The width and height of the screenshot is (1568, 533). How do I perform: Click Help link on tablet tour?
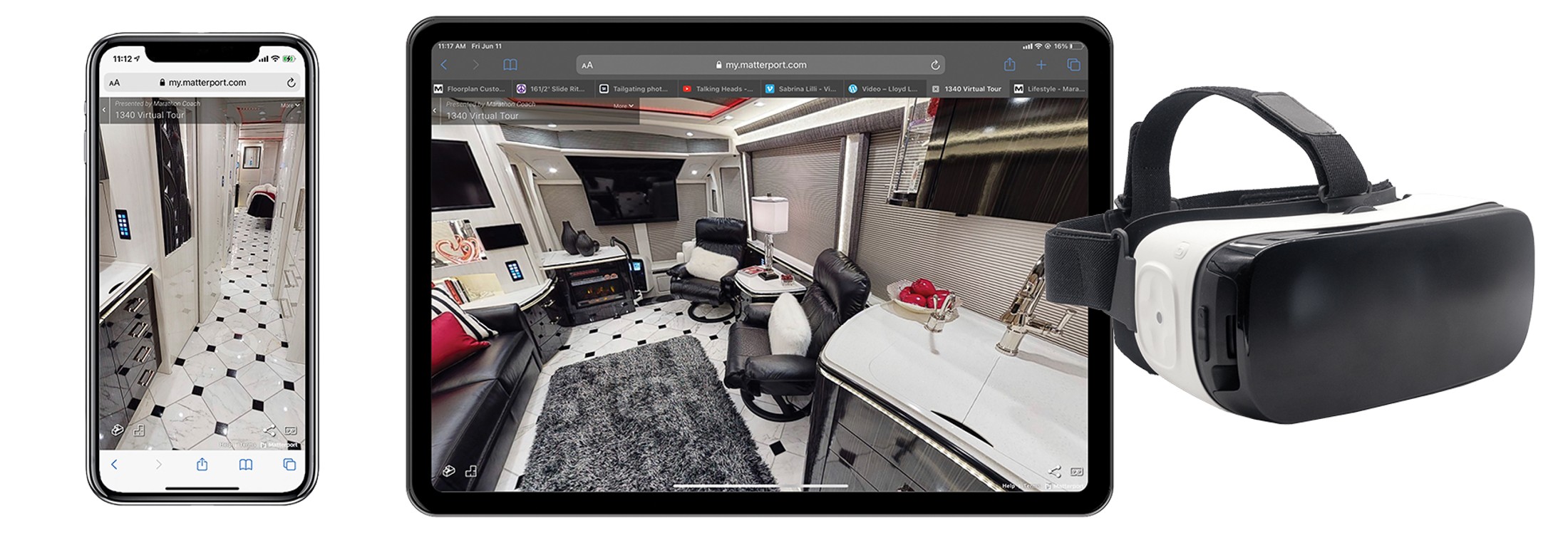(x=1008, y=486)
